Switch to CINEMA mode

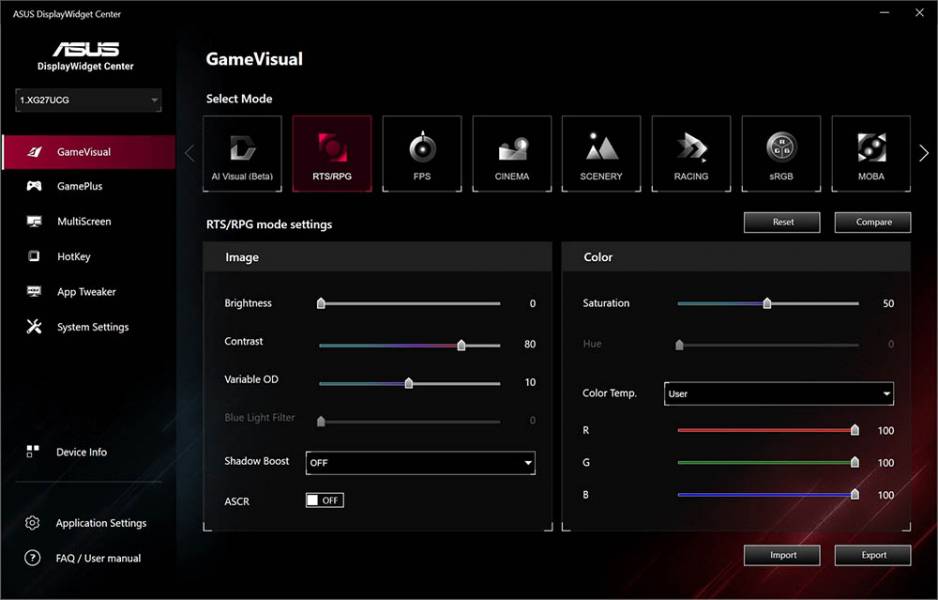pos(511,154)
